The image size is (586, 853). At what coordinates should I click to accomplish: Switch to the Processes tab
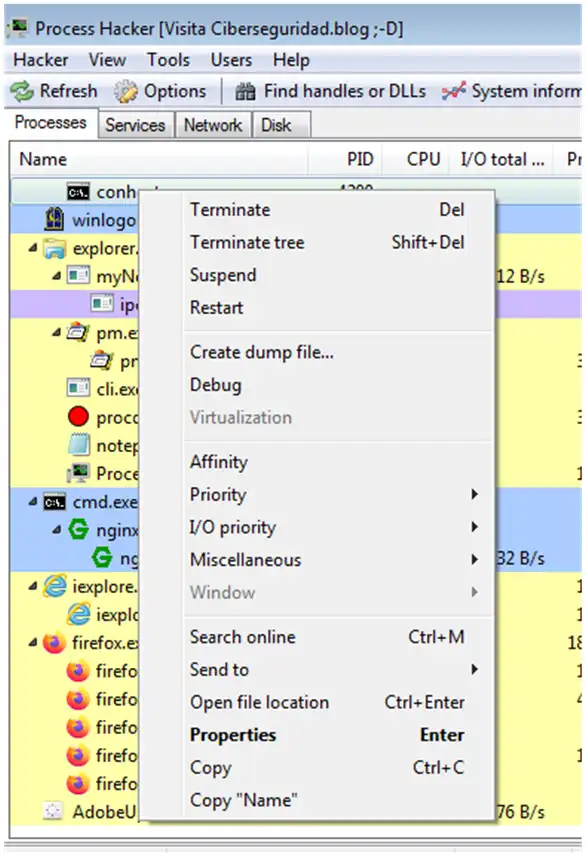[51, 123]
